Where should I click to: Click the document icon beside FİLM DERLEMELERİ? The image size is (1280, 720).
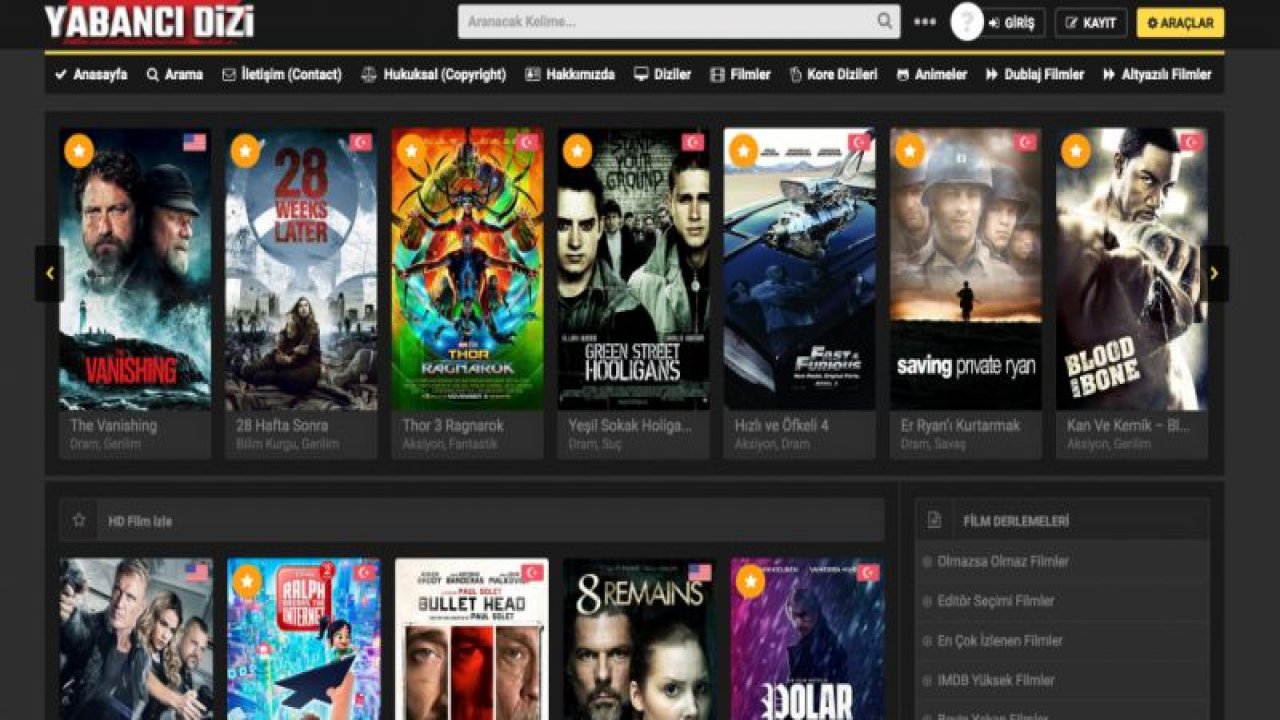(934, 519)
